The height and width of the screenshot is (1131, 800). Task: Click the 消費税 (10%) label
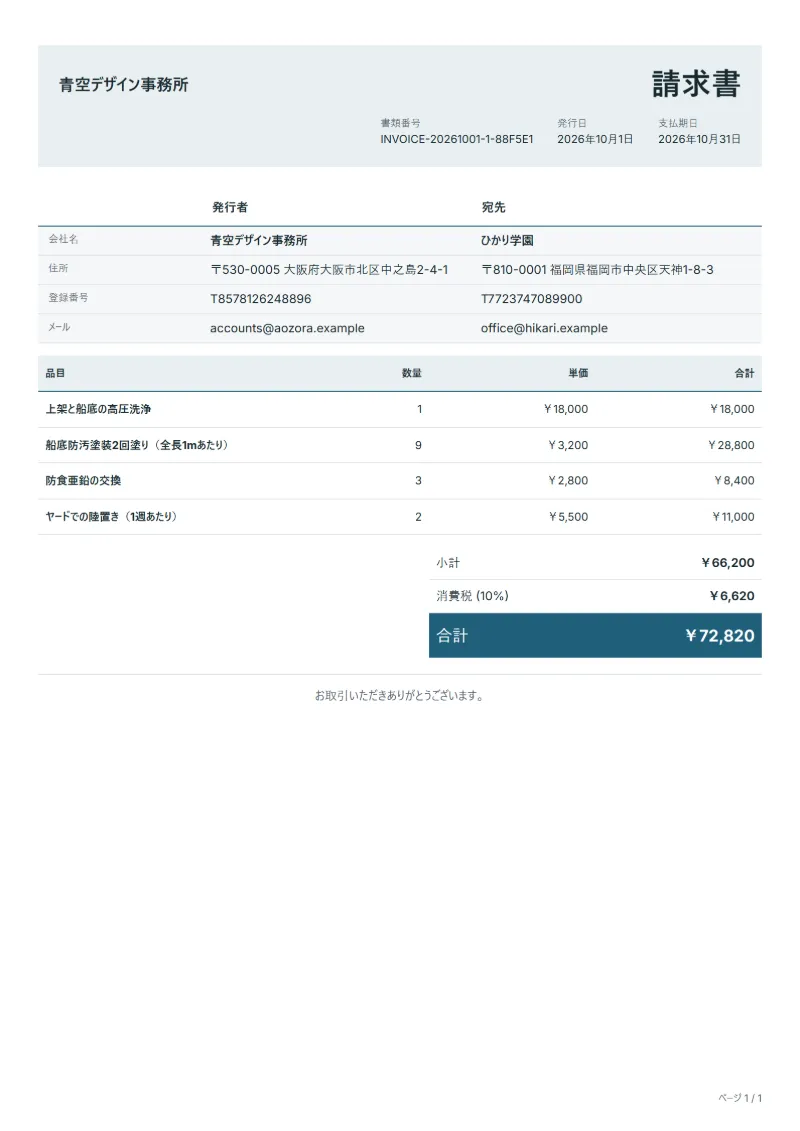pos(472,596)
